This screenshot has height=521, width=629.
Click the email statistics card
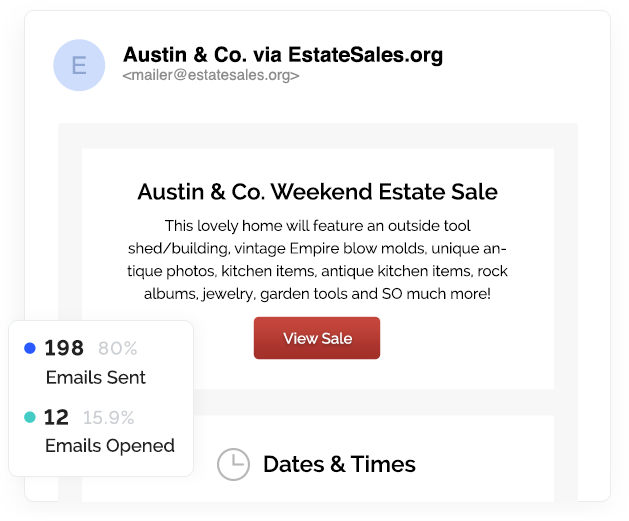101,398
